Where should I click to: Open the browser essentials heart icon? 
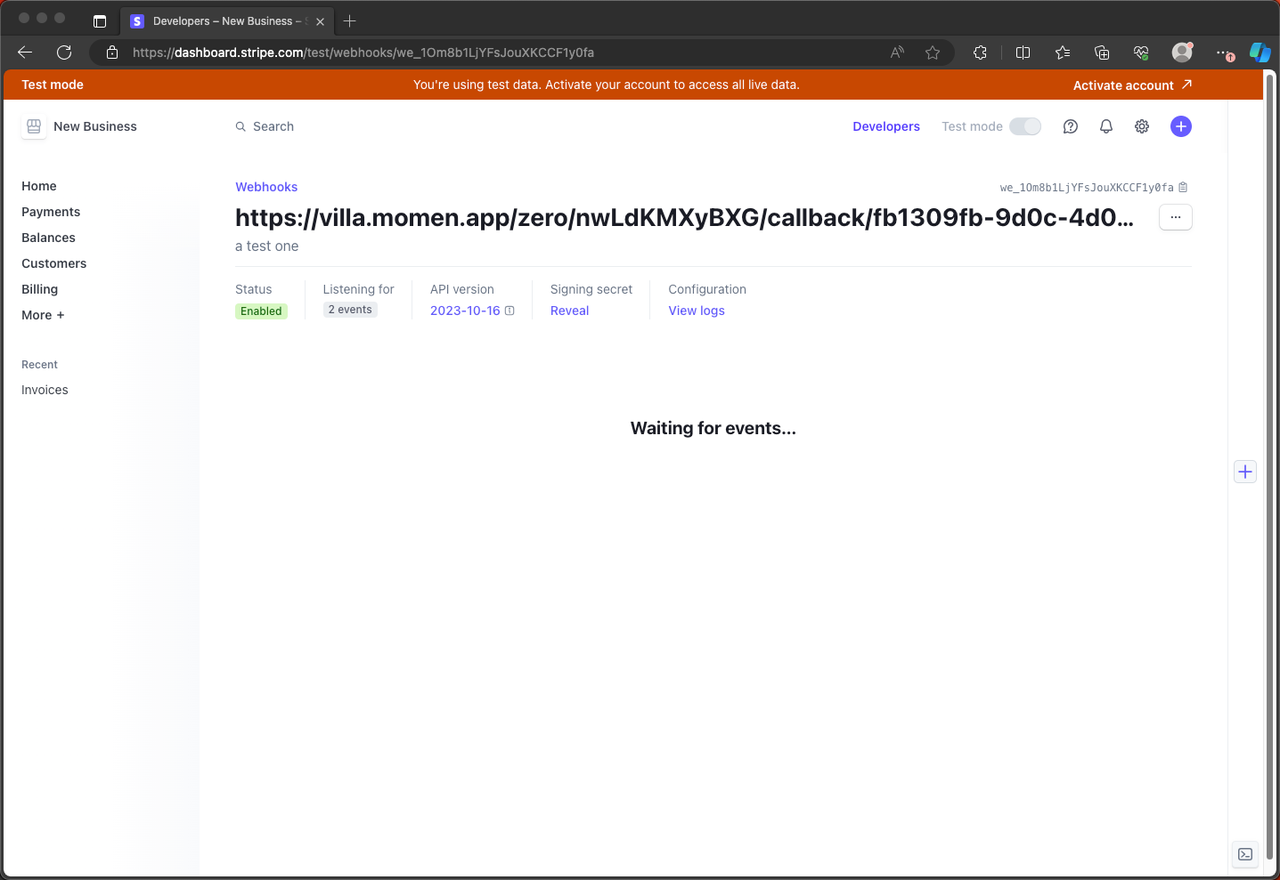(1141, 53)
